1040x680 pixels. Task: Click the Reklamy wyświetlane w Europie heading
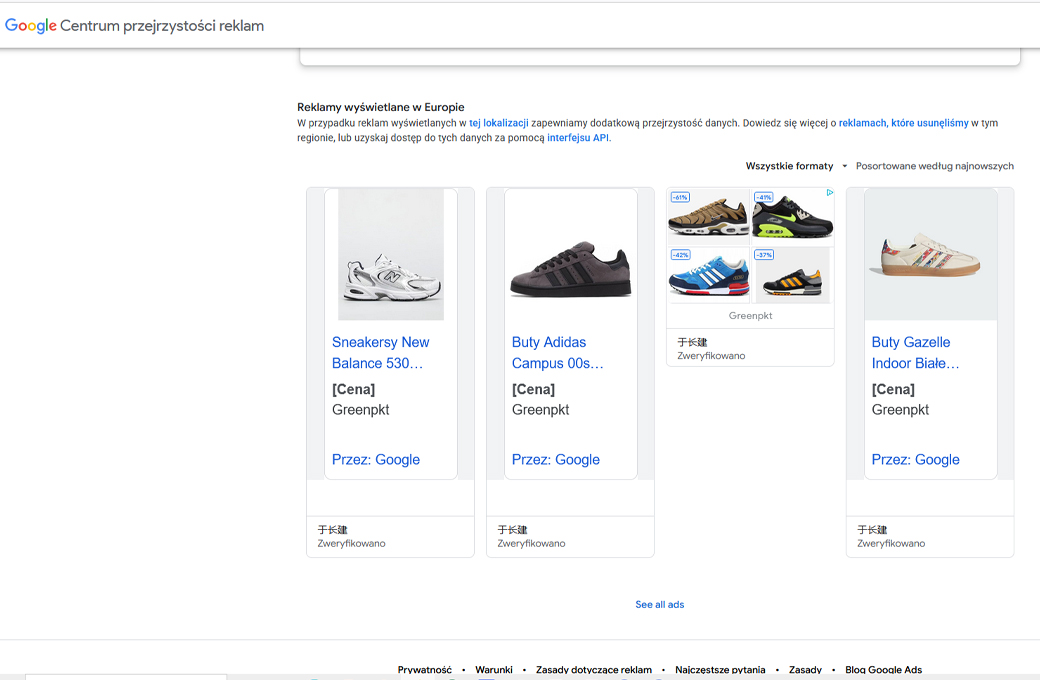(381, 107)
